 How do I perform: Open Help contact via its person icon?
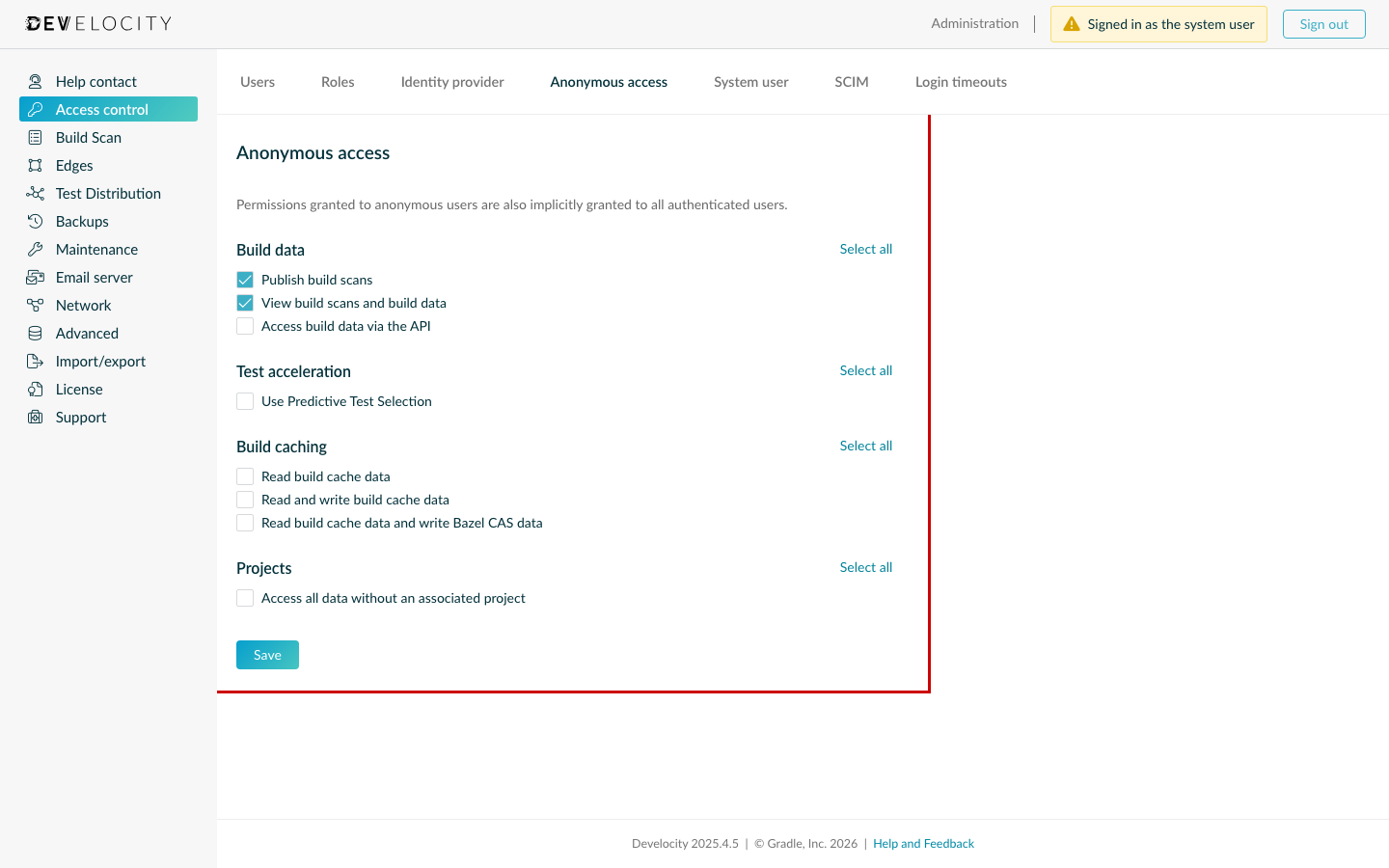point(36,81)
